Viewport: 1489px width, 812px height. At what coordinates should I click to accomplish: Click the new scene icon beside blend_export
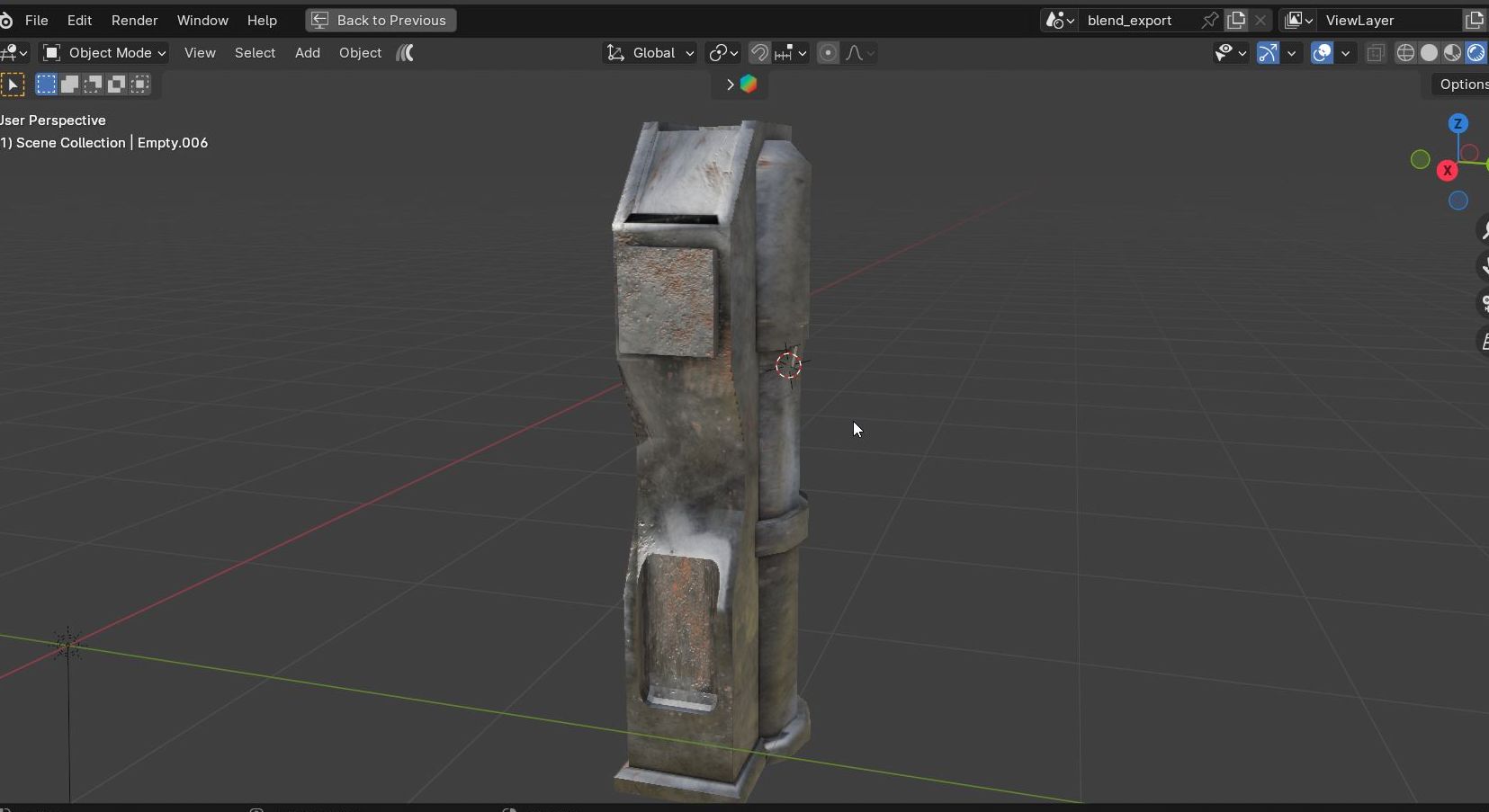(1236, 20)
